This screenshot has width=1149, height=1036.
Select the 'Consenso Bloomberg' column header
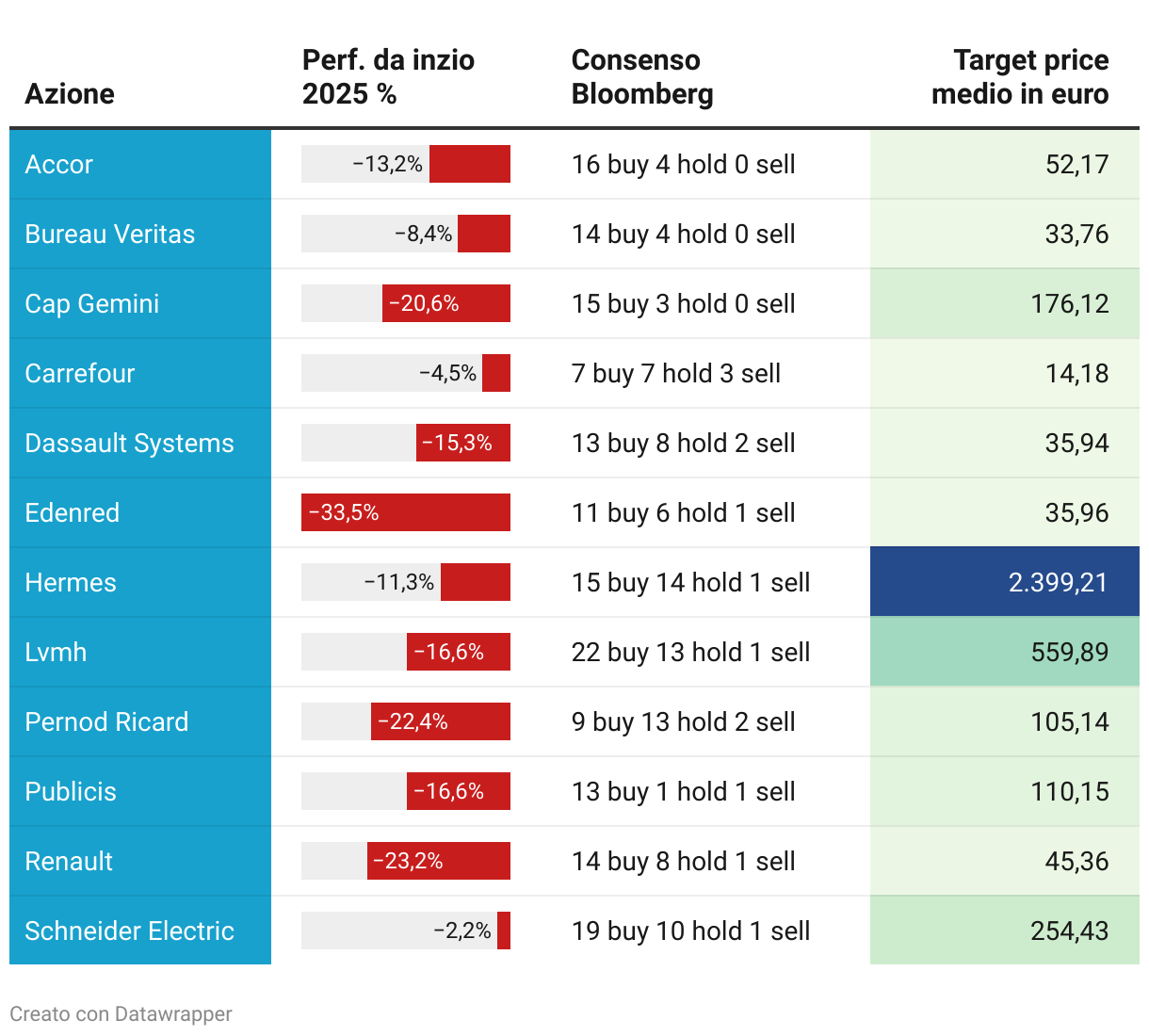pos(642,77)
